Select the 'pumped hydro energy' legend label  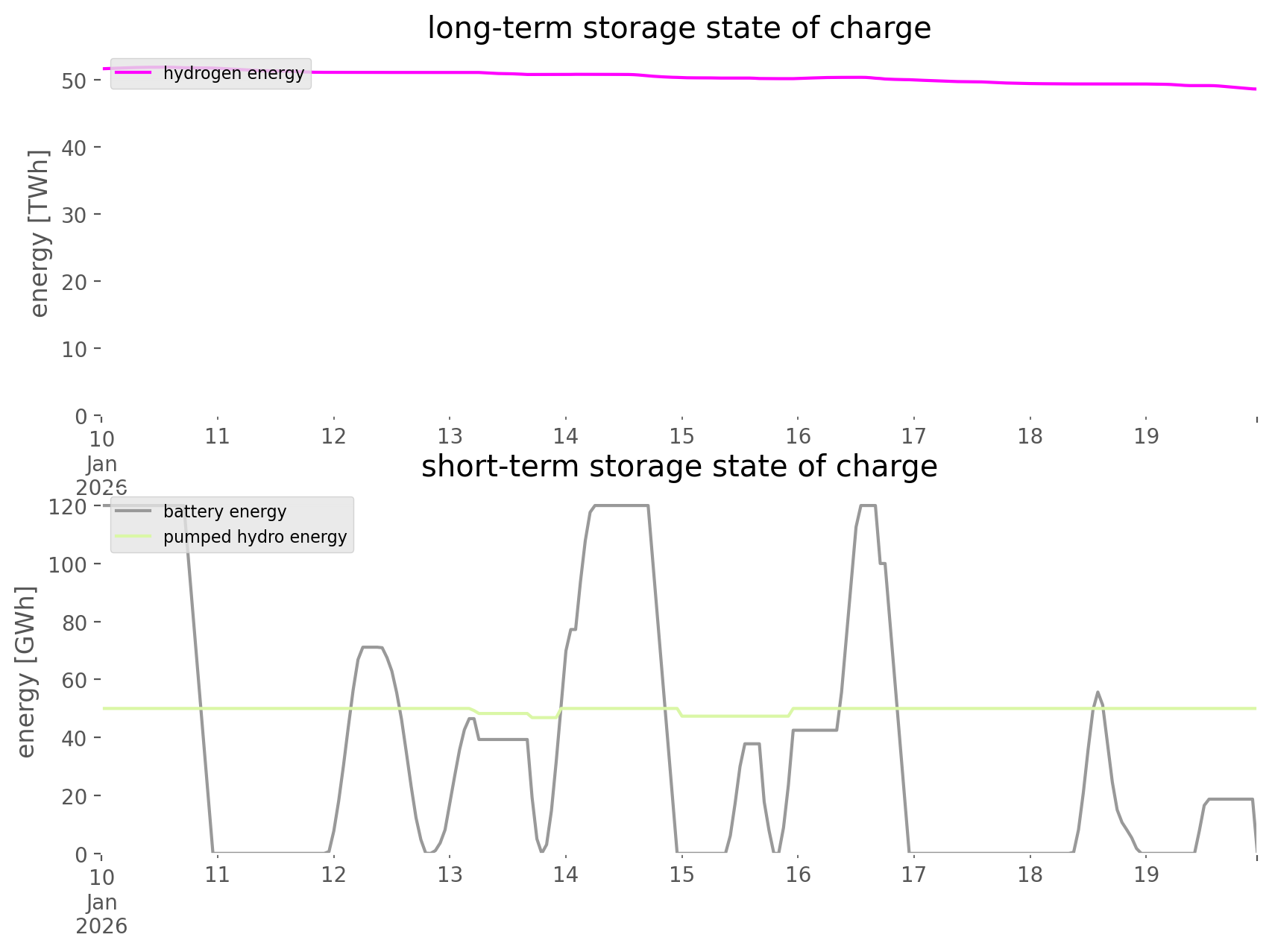[255, 537]
